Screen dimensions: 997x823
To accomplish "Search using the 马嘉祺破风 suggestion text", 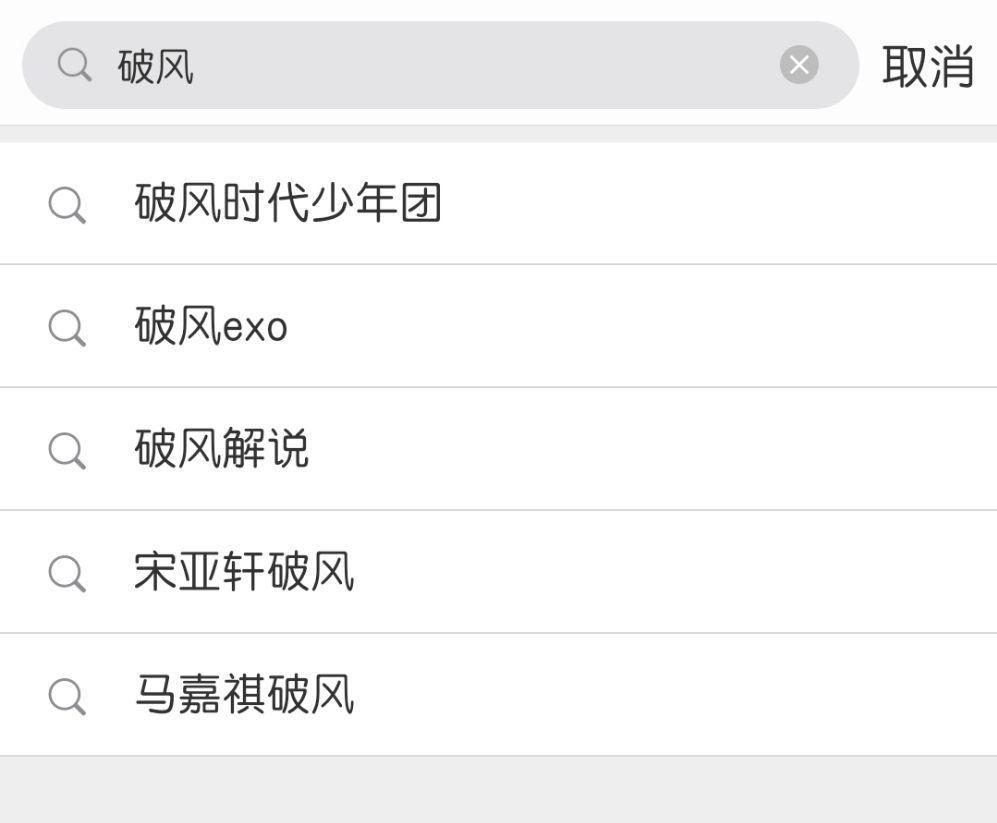I will pyautogui.click(x=244, y=696).
